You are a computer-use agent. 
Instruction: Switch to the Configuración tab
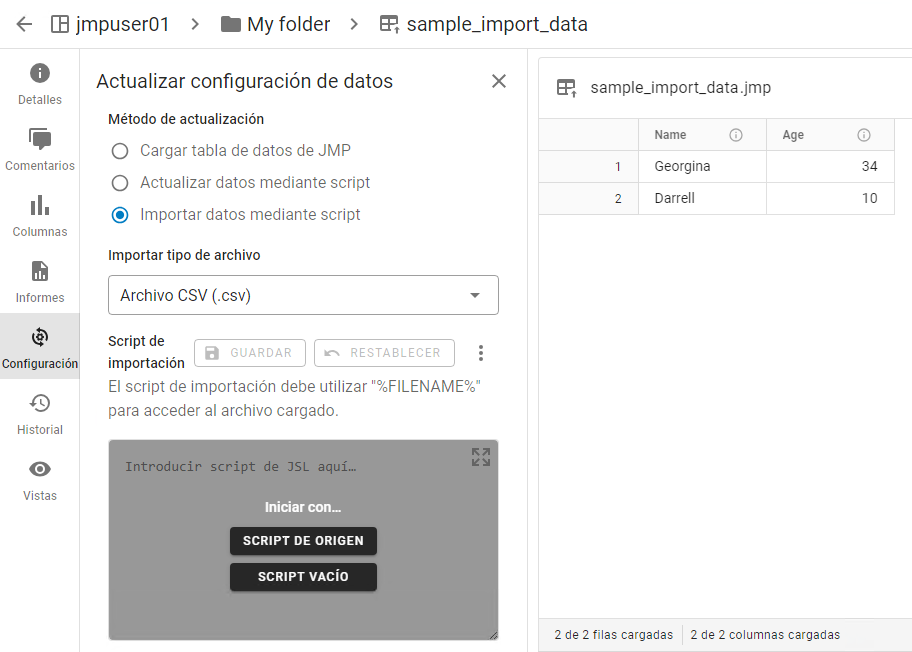[40, 348]
